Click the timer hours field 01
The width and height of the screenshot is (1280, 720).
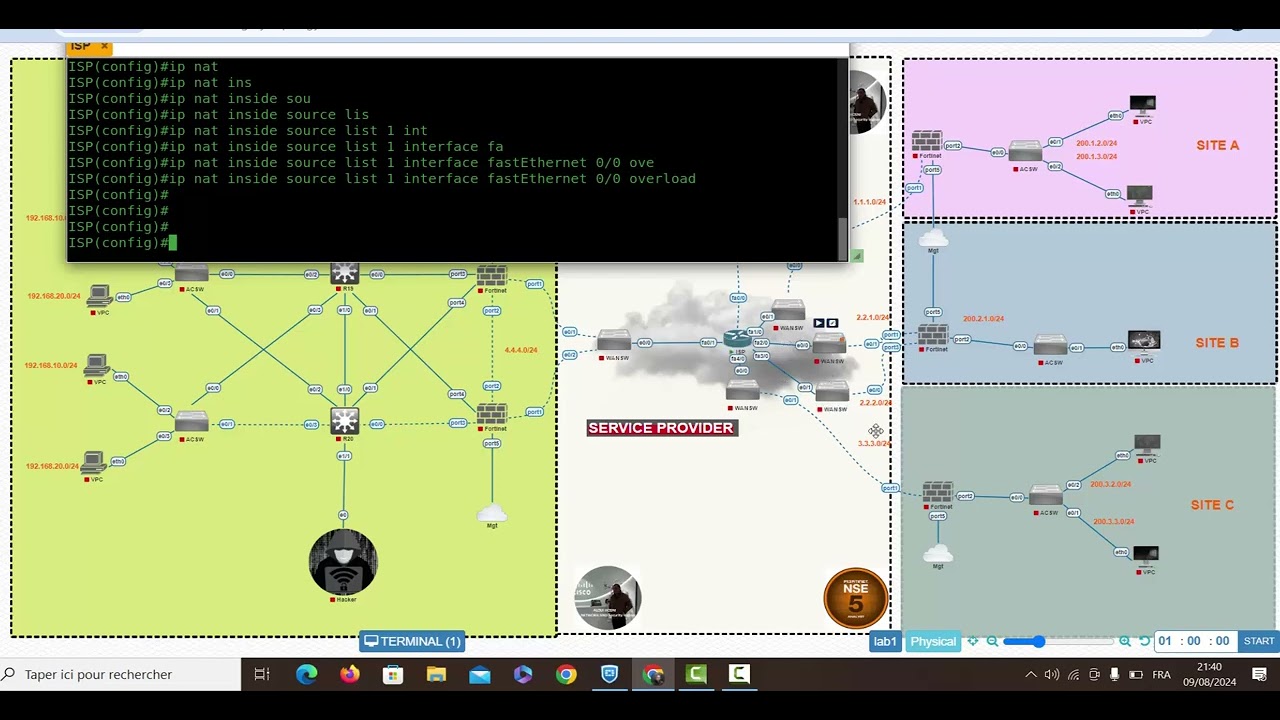tap(1166, 641)
